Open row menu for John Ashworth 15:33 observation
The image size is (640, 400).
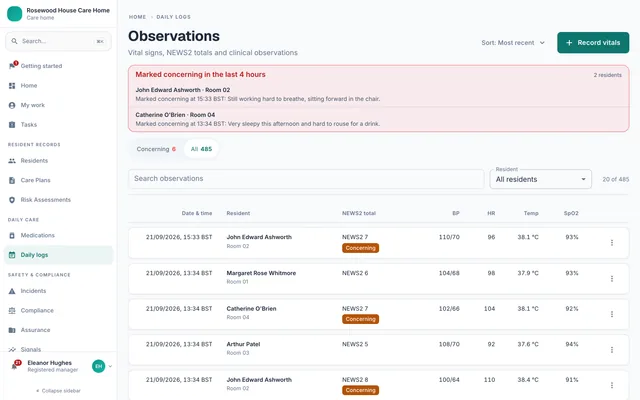tap(611, 243)
